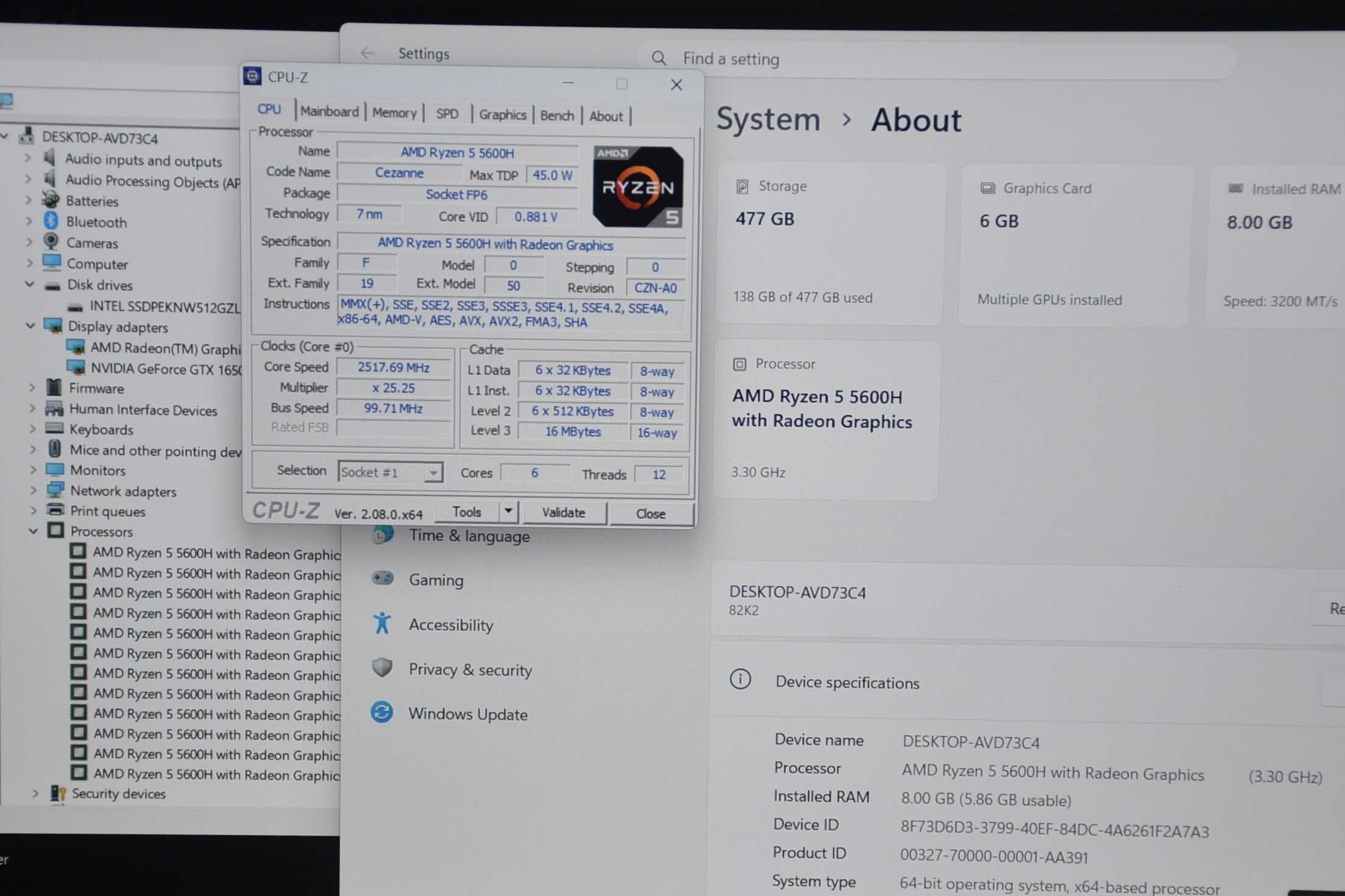The image size is (1345, 896).
Task: Open the Tools dropdown arrow in CPU-Z
Action: pyautogui.click(x=508, y=512)
